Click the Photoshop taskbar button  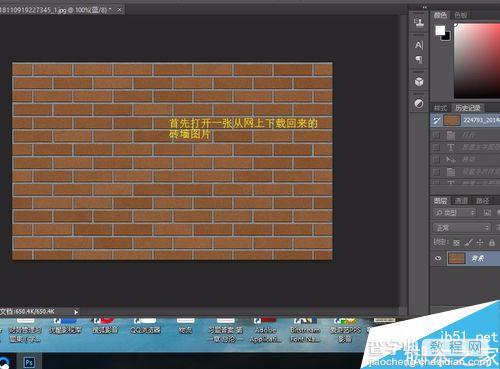[29, 362]
